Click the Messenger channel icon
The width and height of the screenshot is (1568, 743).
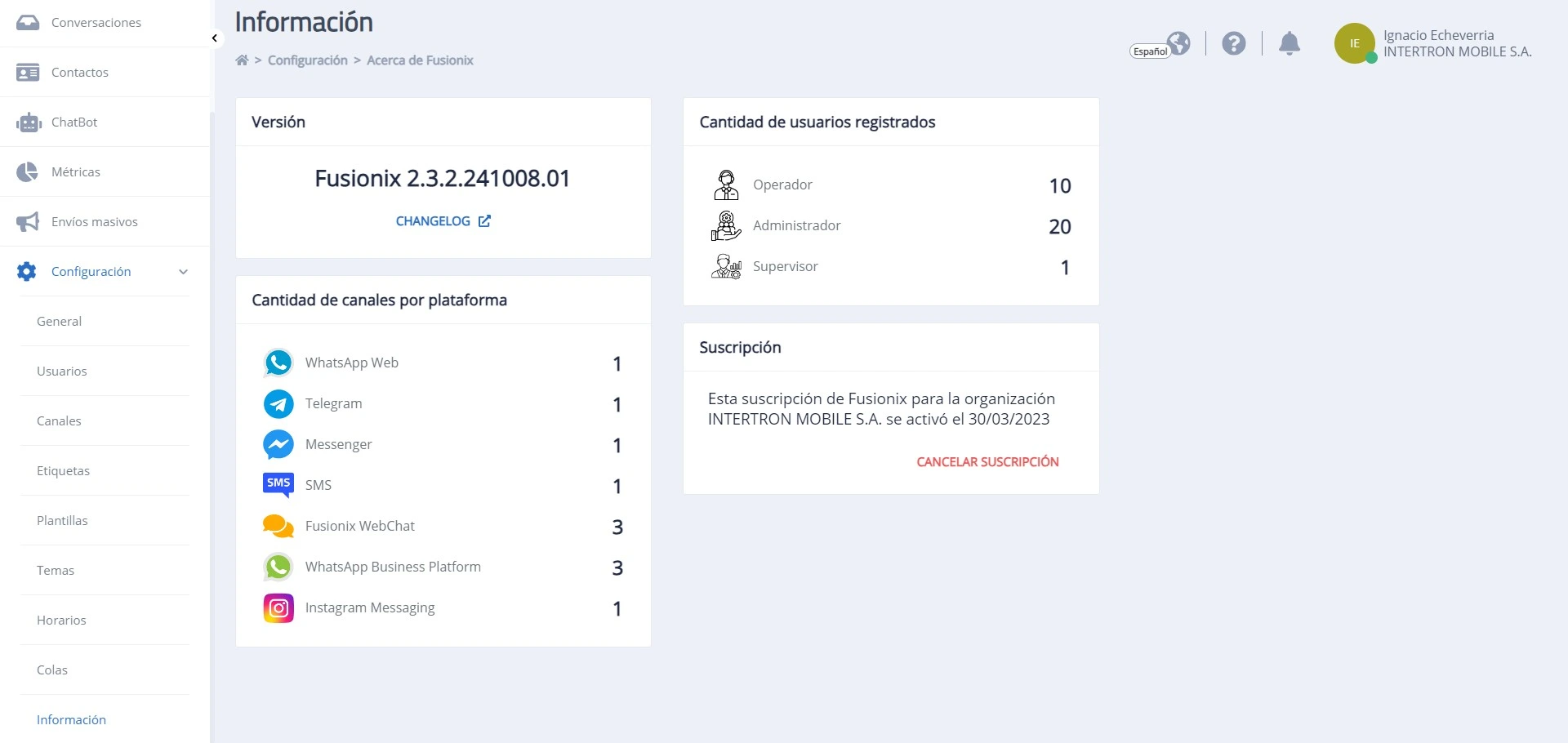(x=278, y=444)
